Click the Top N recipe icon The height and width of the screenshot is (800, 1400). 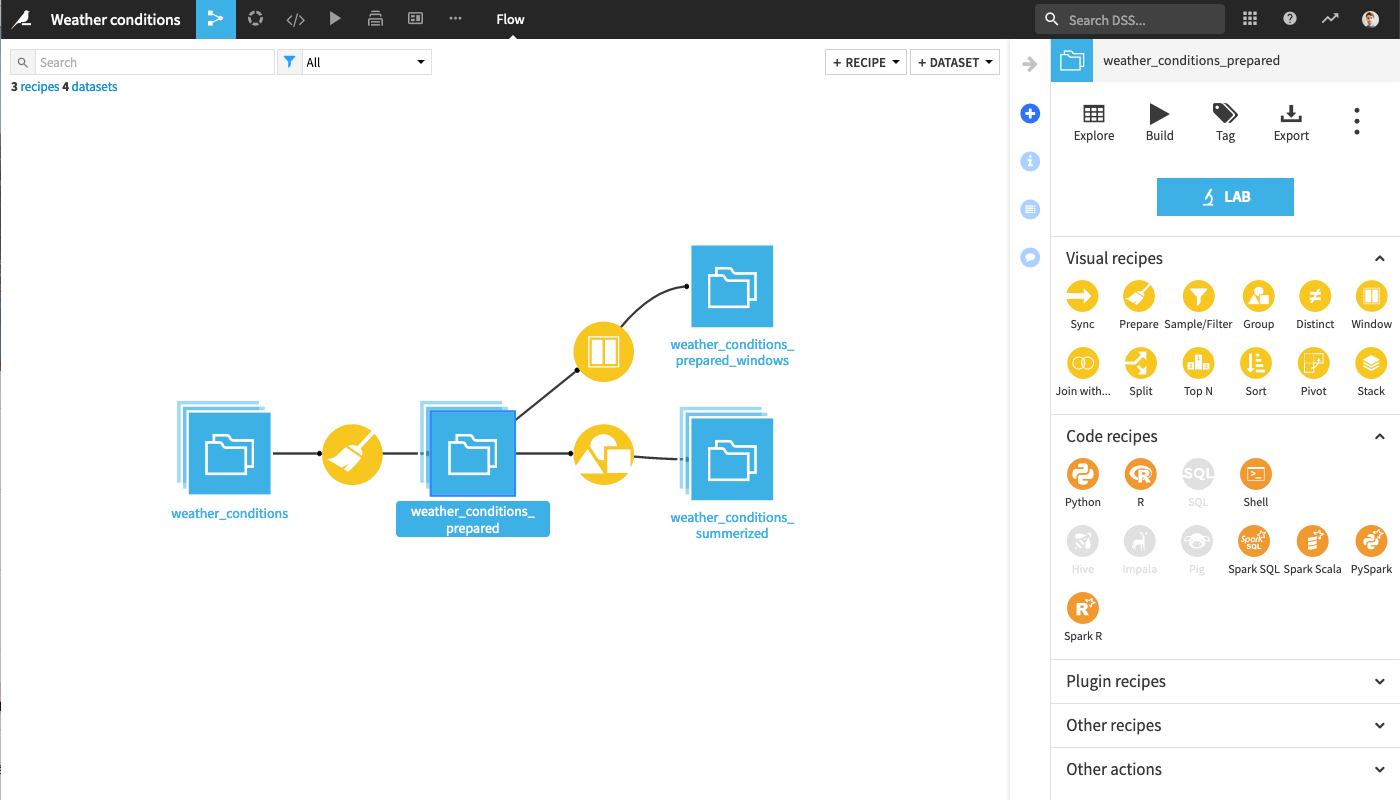pos(1198,364)
